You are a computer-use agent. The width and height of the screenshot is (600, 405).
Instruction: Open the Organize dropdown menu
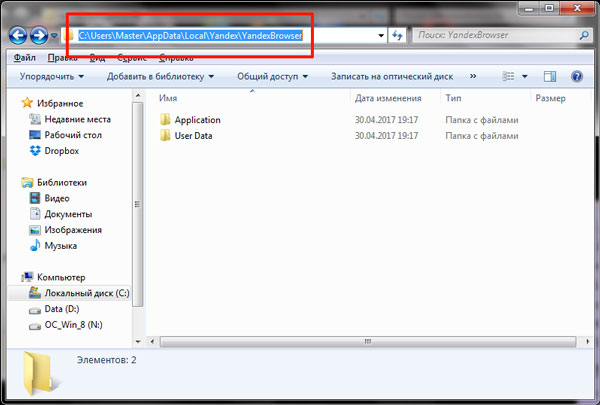coord(50,76)
